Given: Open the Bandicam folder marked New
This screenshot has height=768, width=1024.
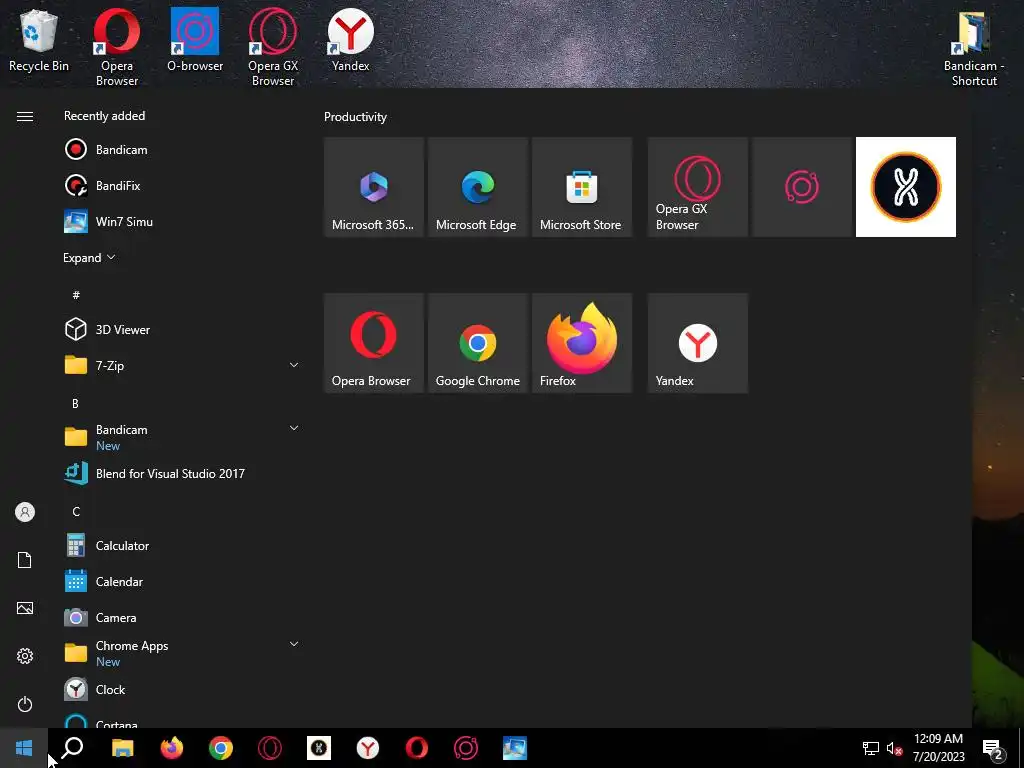Looking at the screenshot, I should 182,437.
